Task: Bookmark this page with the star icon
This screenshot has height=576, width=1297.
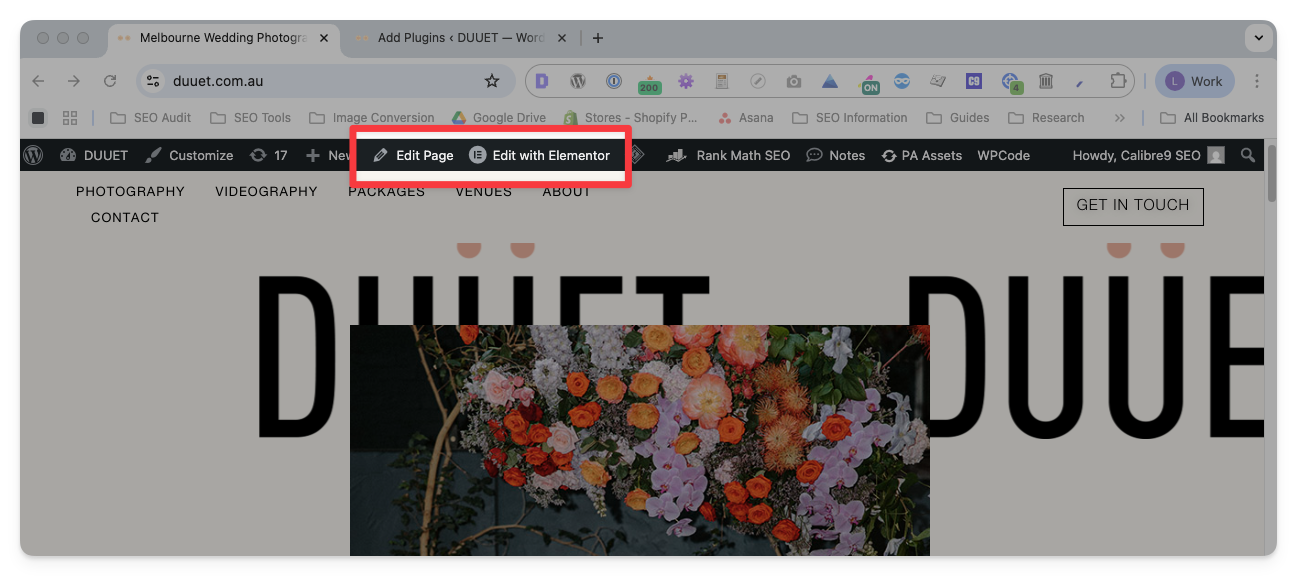Action: click(x=491, y=81)
